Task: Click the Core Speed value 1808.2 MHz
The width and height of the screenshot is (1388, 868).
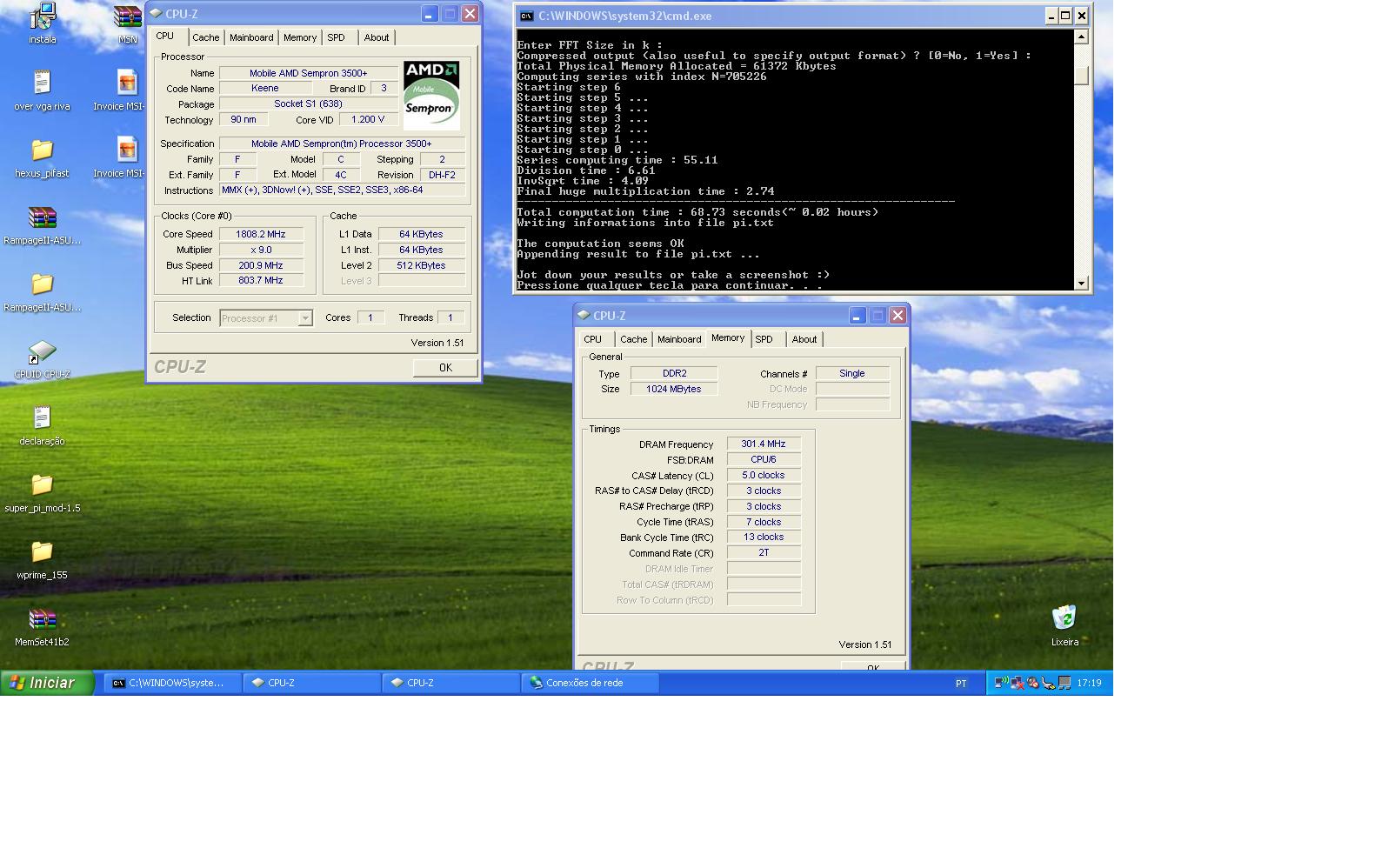Action: pos(261,234)
